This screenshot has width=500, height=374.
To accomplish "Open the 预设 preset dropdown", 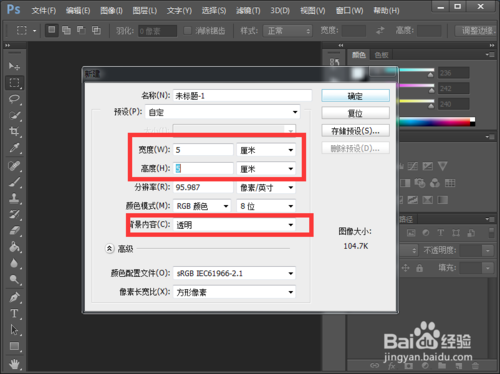I will [222, 112].
